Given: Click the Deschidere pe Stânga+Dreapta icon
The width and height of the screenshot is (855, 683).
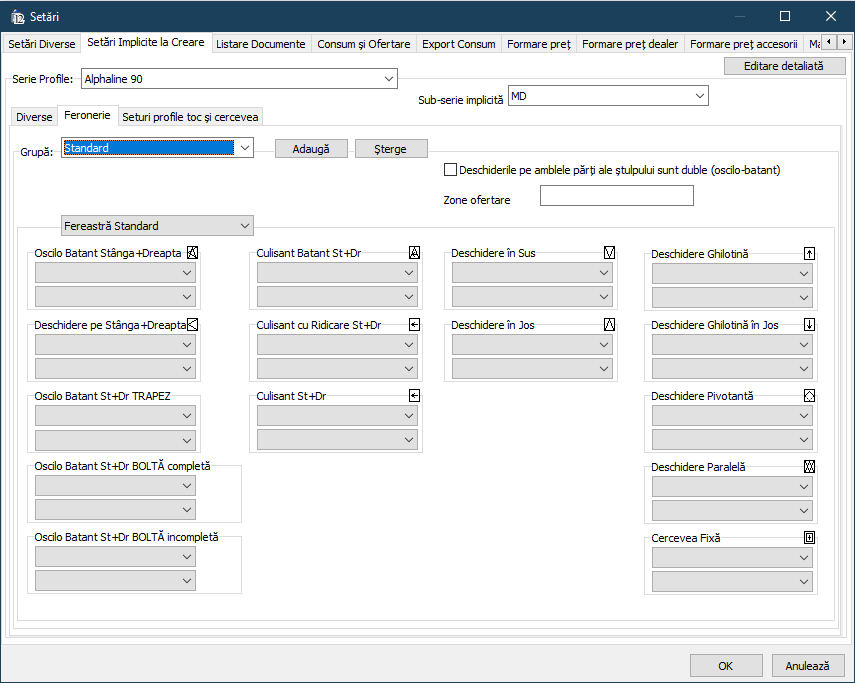Looking at the screenshot, I should point(193,324).
